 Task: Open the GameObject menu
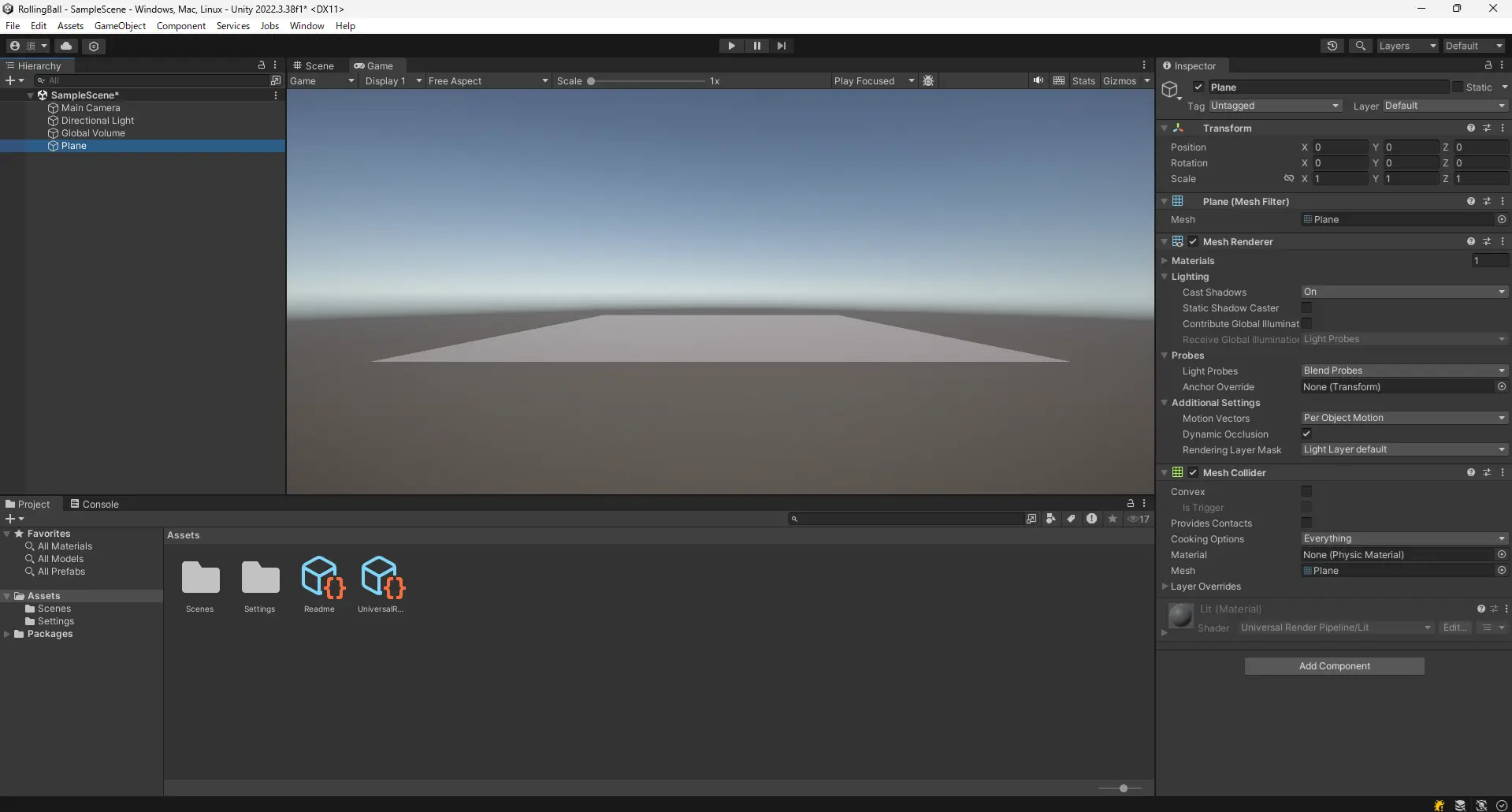tap(120, 26)
